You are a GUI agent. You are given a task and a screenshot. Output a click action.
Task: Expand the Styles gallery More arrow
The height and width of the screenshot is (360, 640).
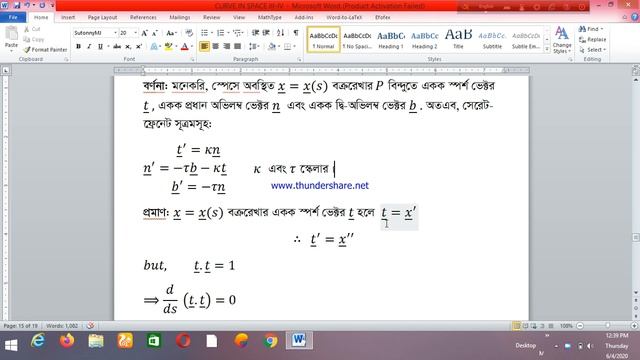[547, 49]
